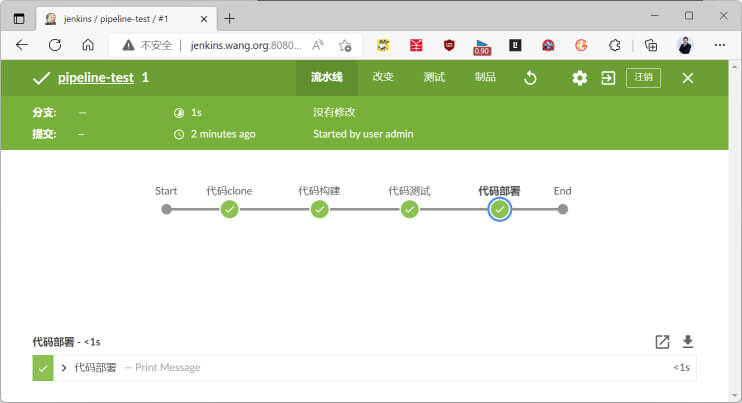Open the user profile avatar
Viewport: 742px width, 403px height.
(x=685, y=45)
